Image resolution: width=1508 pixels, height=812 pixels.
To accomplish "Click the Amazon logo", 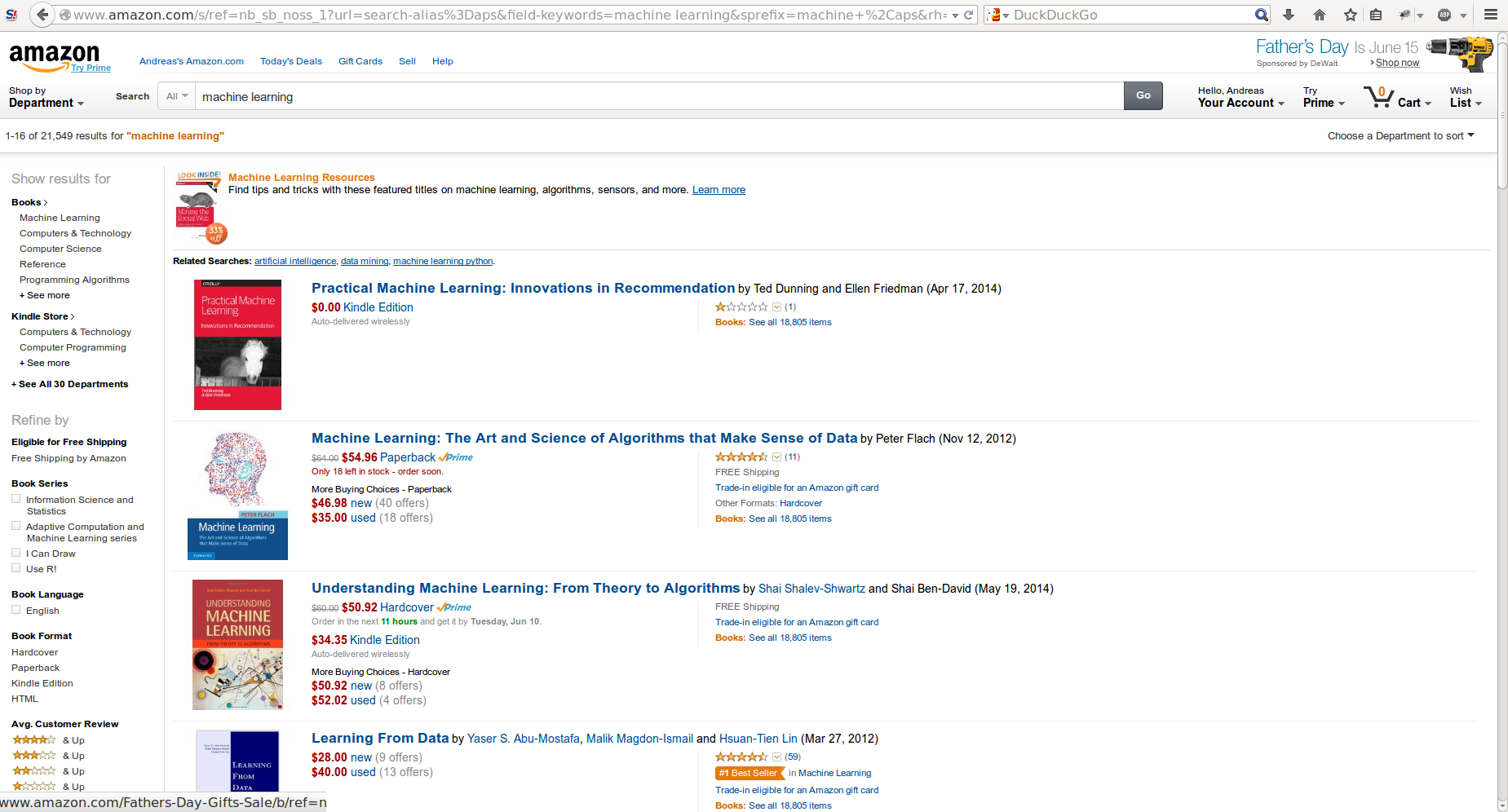I will click(51, 57).
